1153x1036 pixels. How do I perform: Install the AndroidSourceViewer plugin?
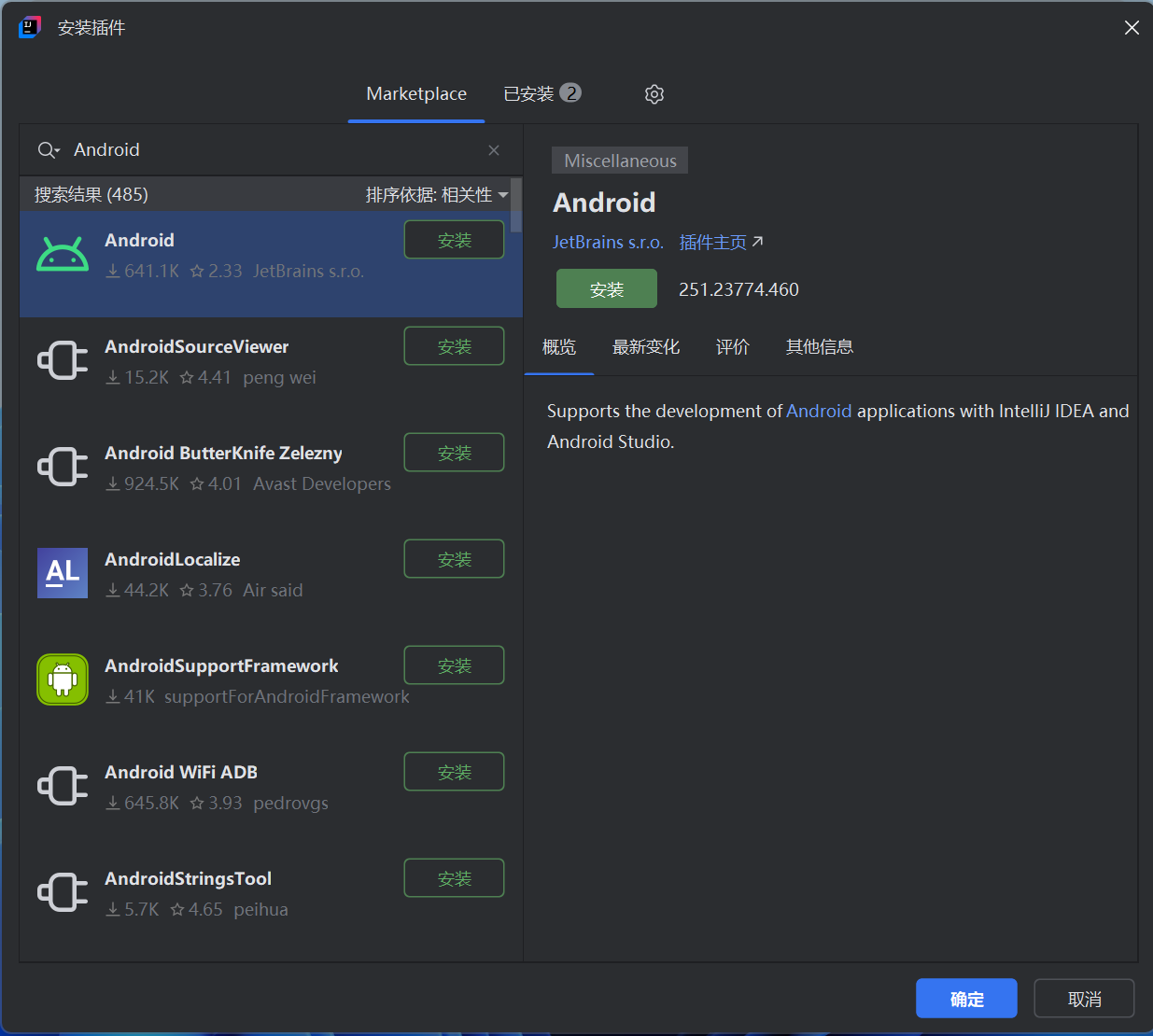click(455, 346)
